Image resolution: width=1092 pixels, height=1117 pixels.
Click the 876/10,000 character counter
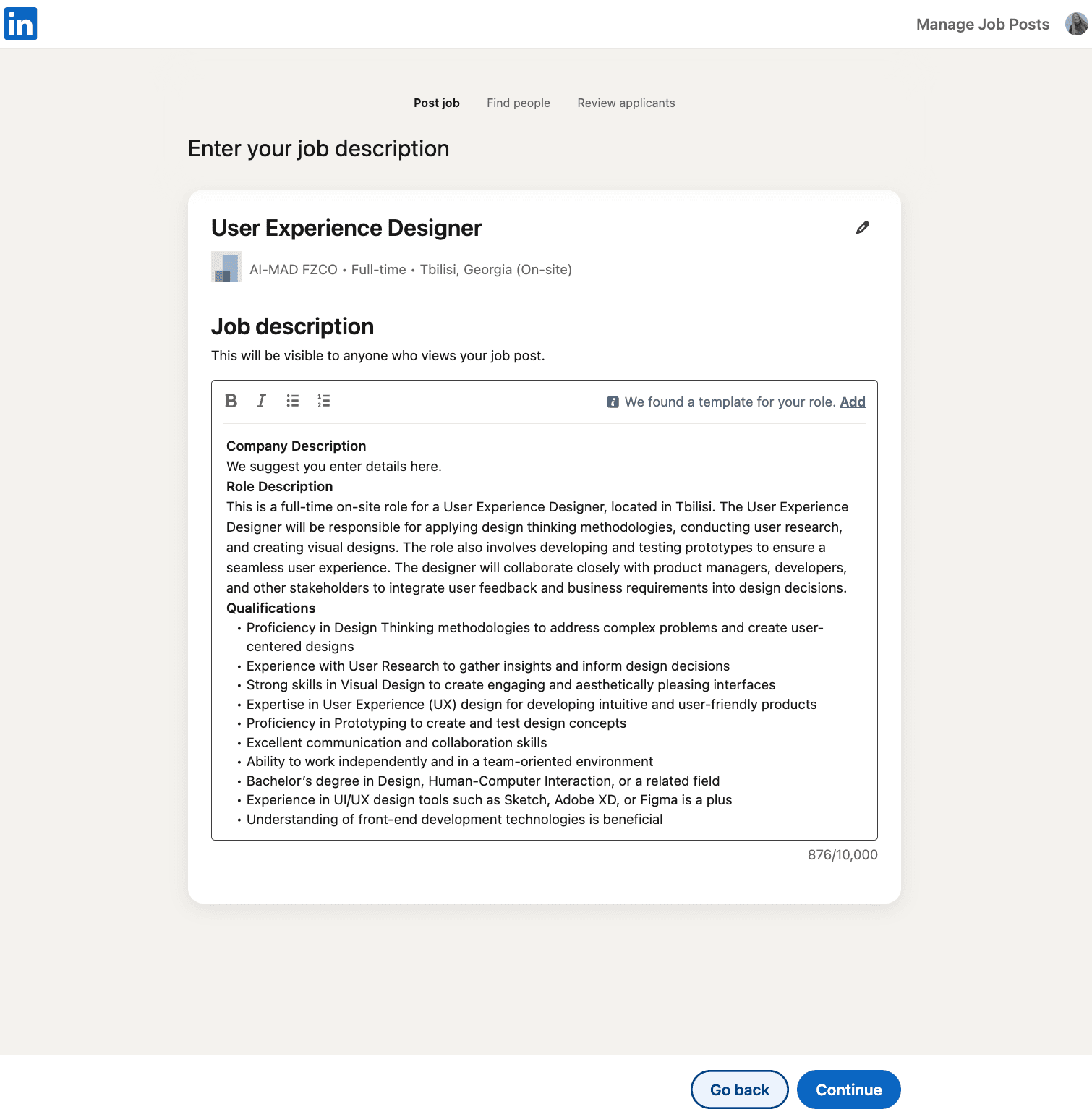click(842, 855)
